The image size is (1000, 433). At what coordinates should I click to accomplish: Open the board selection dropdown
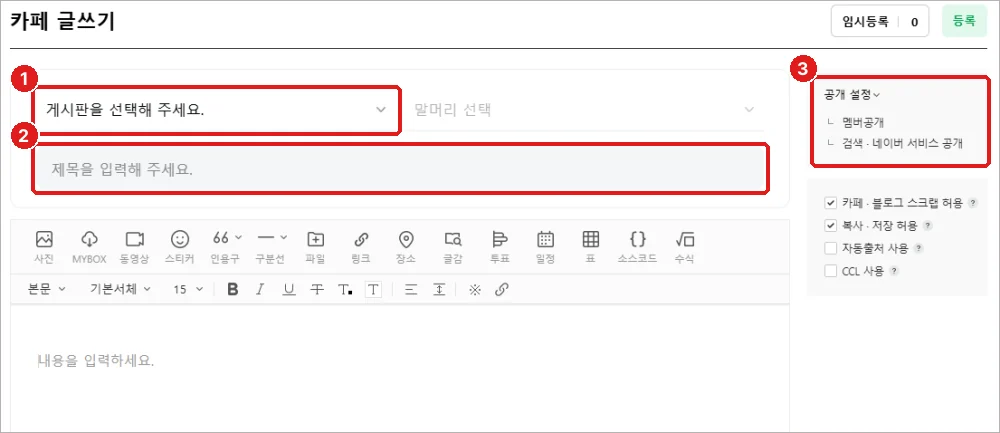pyautogui.click(x=217, y=110)
